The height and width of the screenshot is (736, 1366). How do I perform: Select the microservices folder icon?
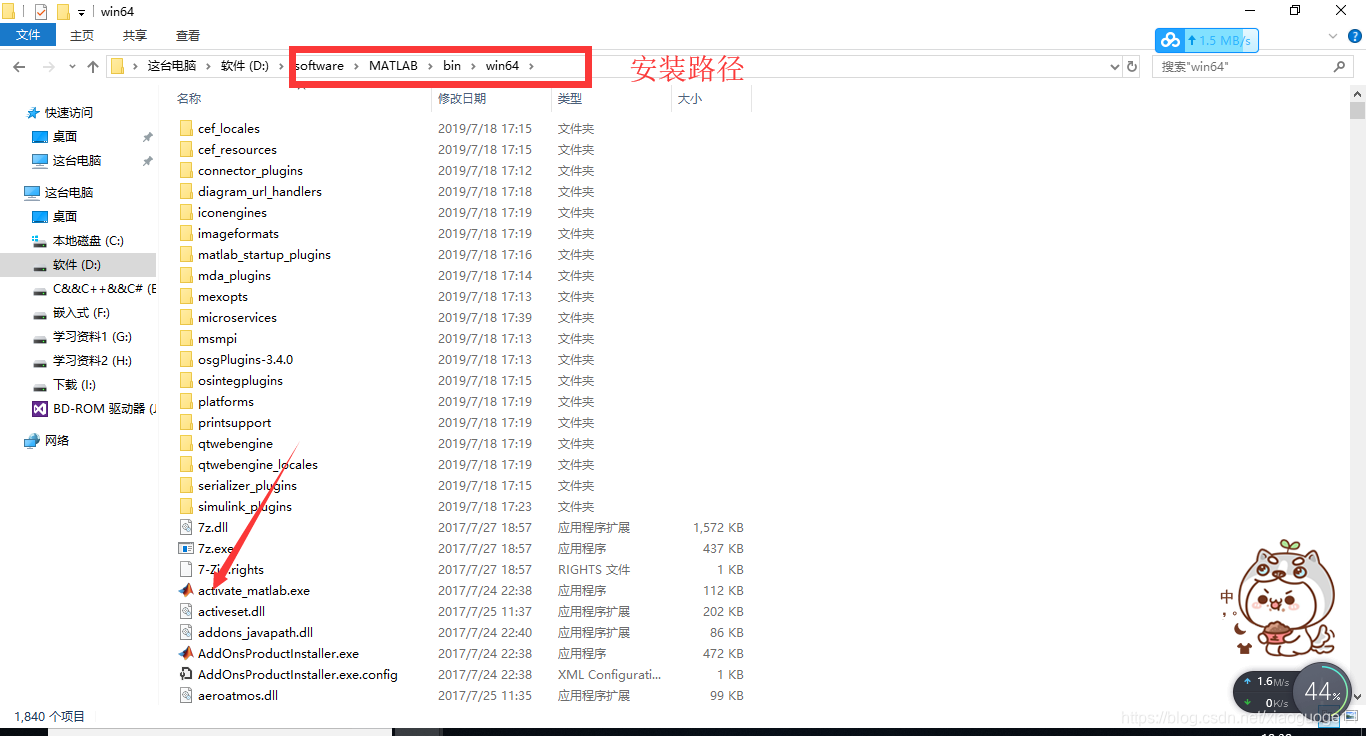tap(186, 318)
